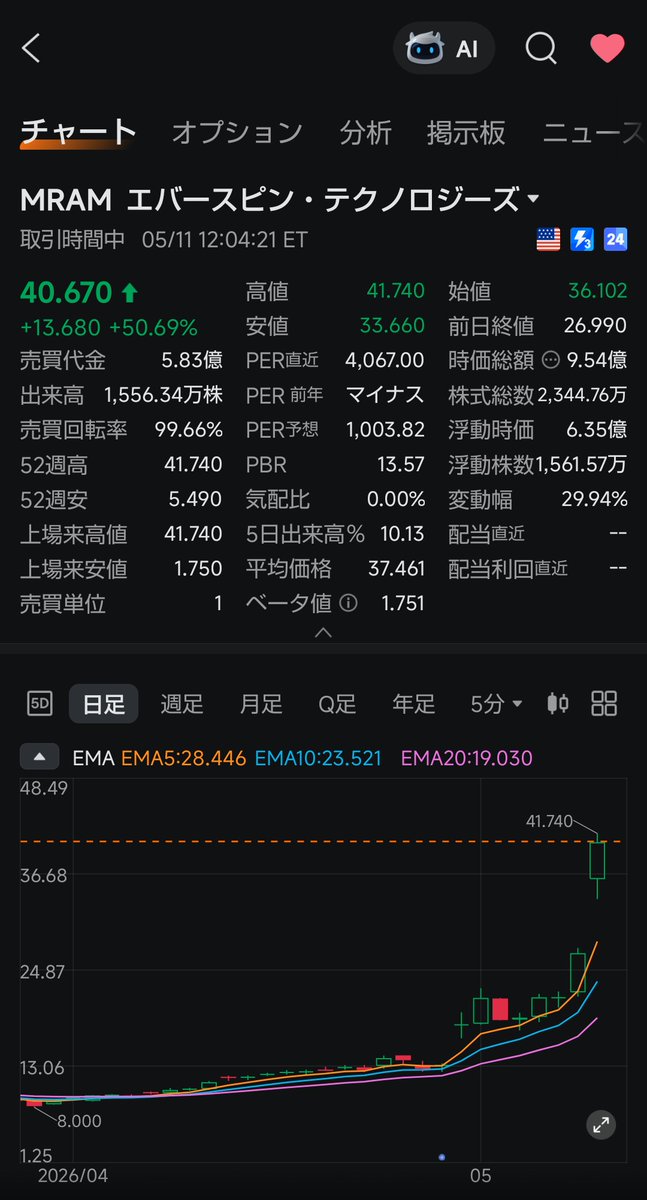Tap the EMA20:19.030 value

466,758
